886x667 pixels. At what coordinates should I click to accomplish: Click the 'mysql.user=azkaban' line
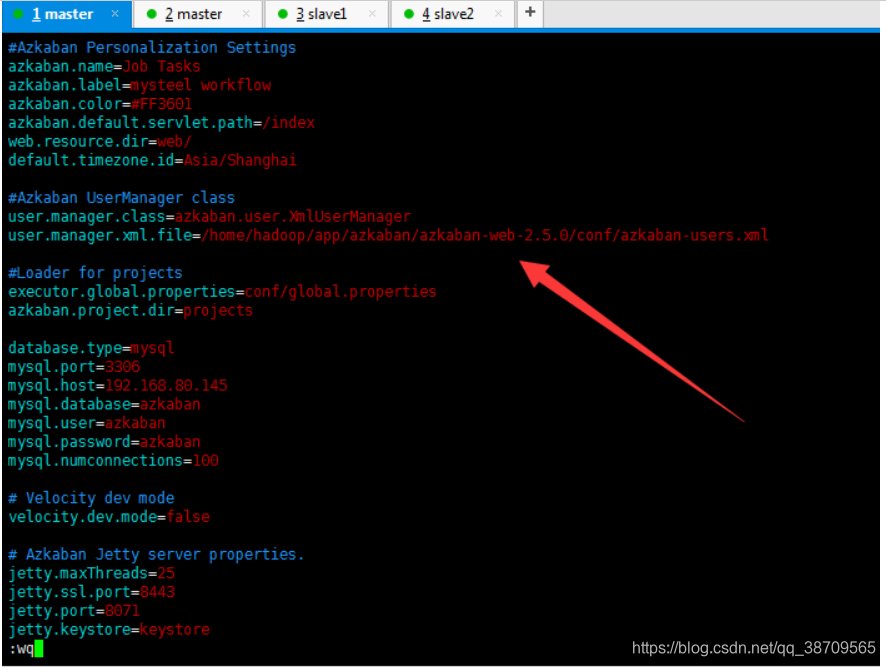(x=87, y=423)
